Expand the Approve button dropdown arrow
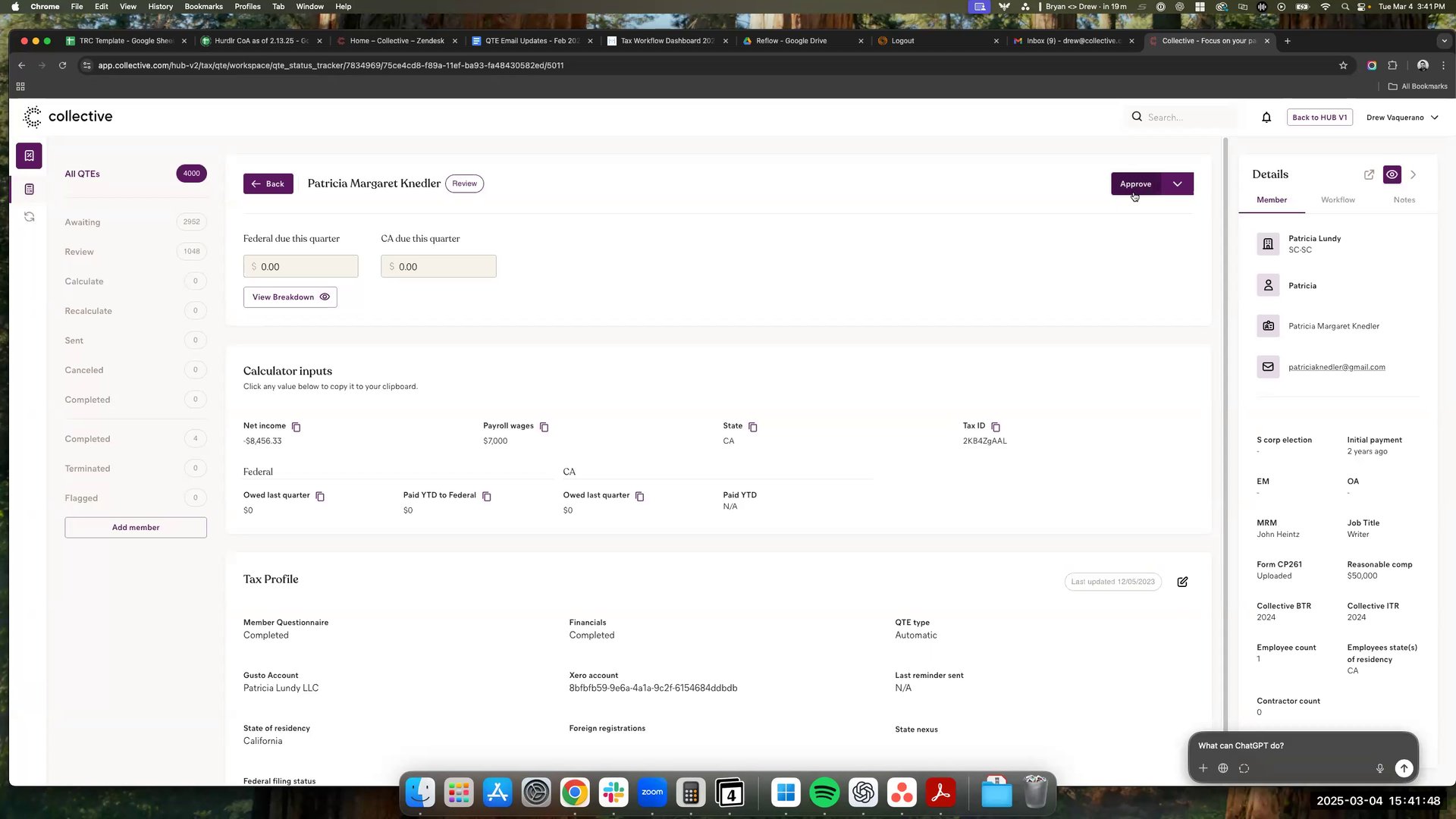 pyautogui.click(x=1177, y=184)
